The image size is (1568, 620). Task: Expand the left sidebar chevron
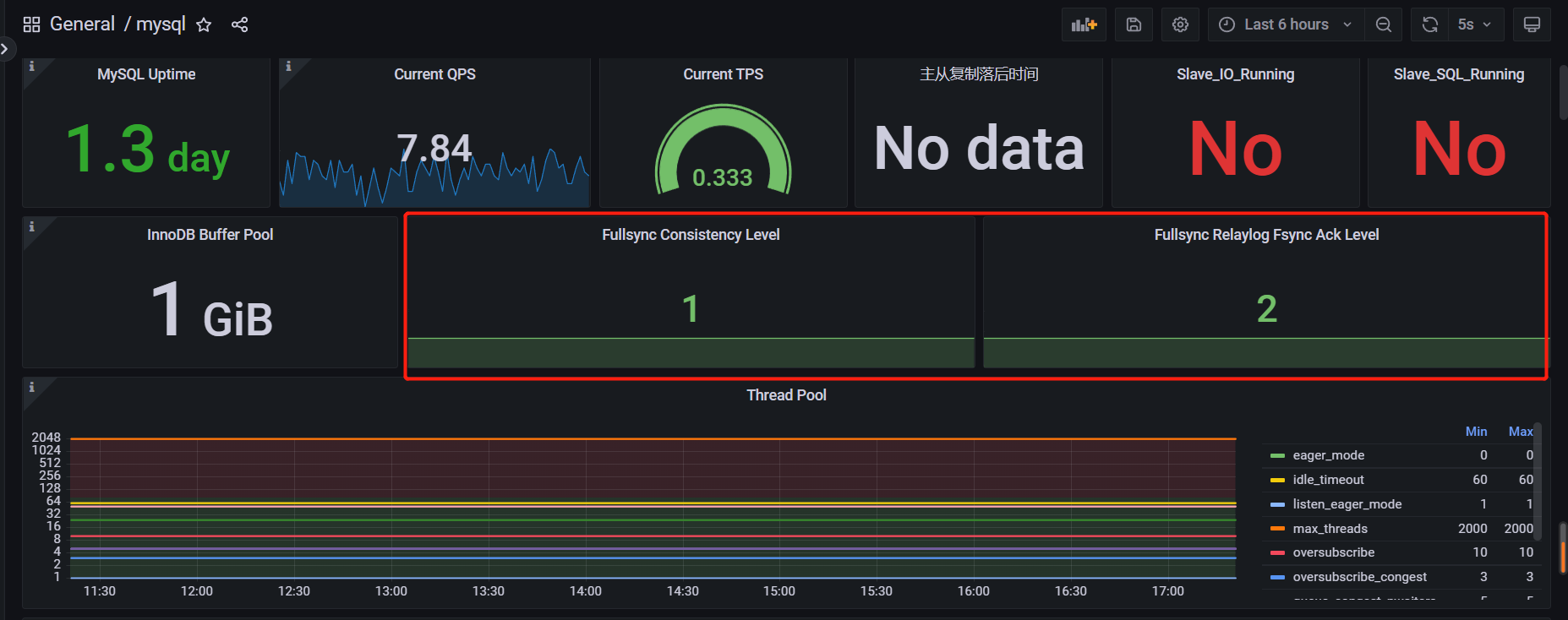coord(5,49)
